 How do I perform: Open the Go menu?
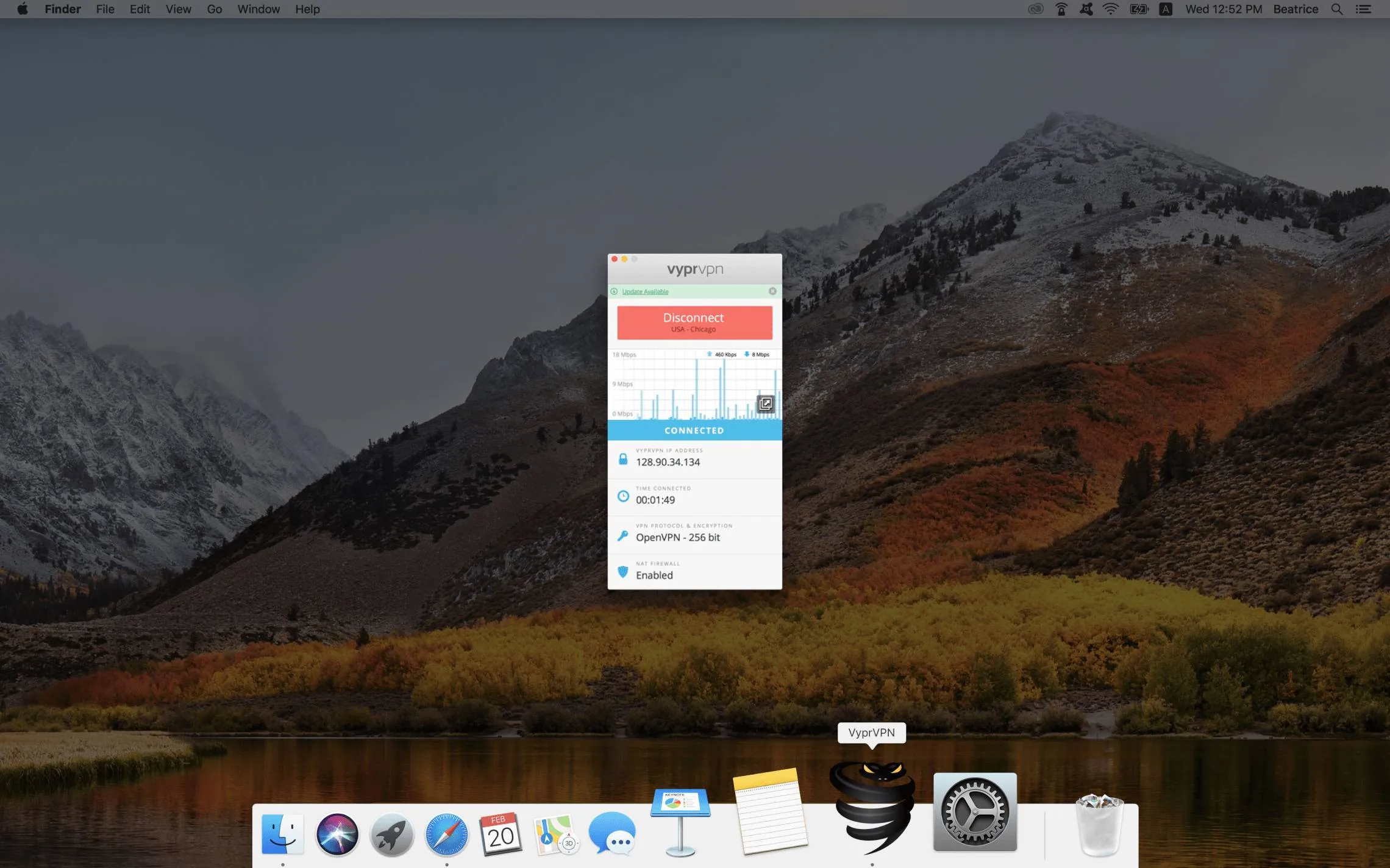(214, 9)
